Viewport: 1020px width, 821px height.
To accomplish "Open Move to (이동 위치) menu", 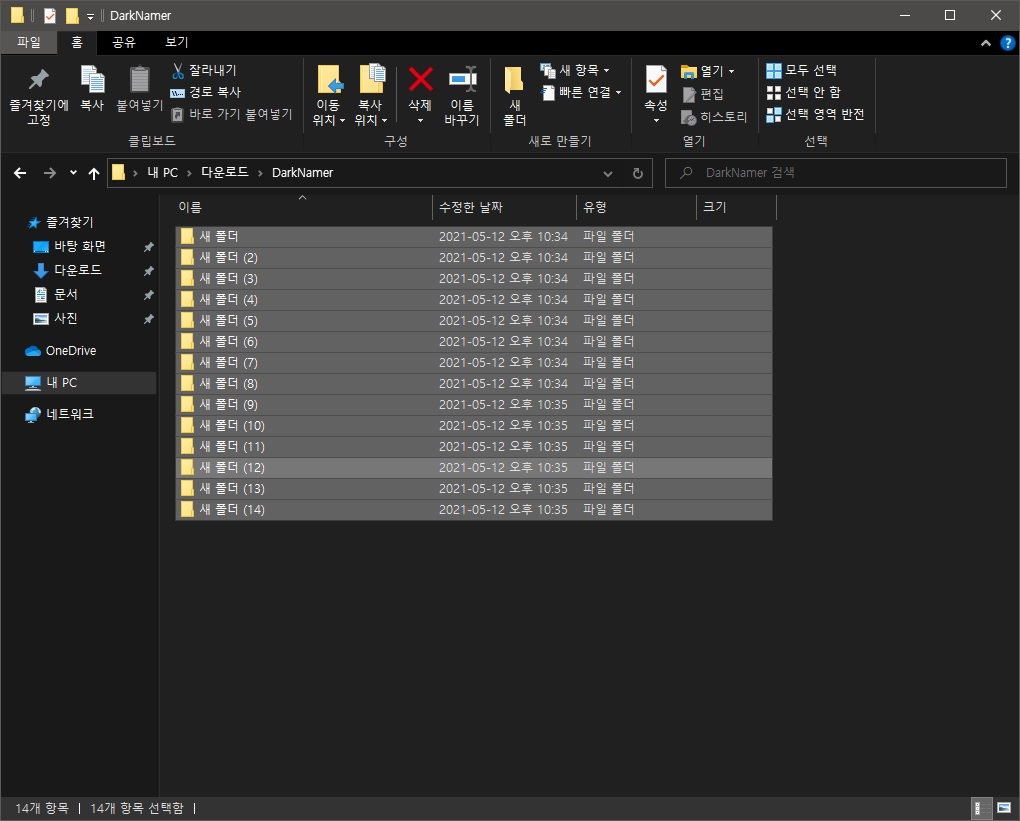I will (329, 96).
